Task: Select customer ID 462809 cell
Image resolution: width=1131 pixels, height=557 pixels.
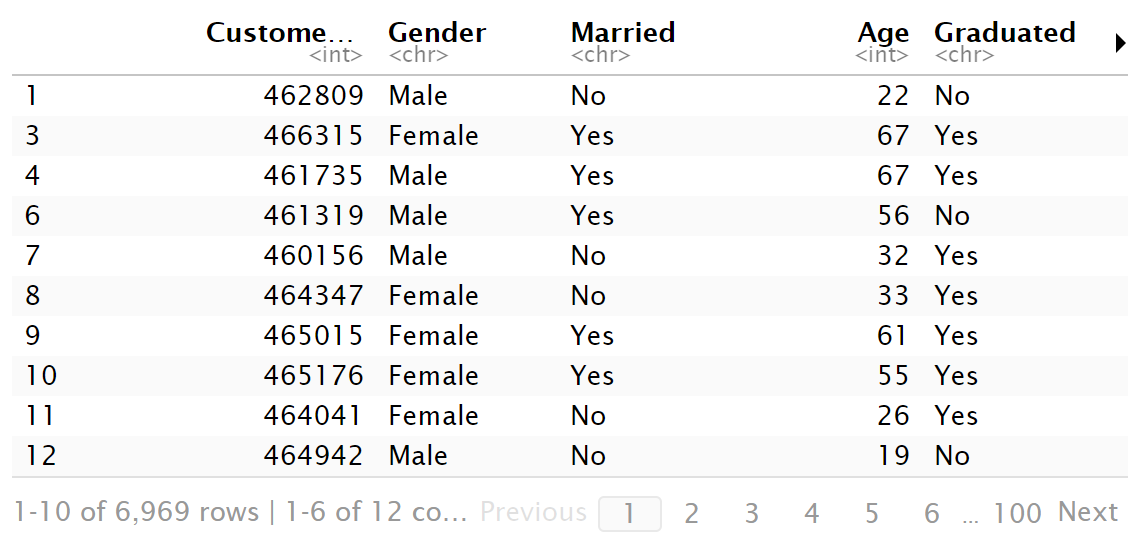Action: coord(314,96)
